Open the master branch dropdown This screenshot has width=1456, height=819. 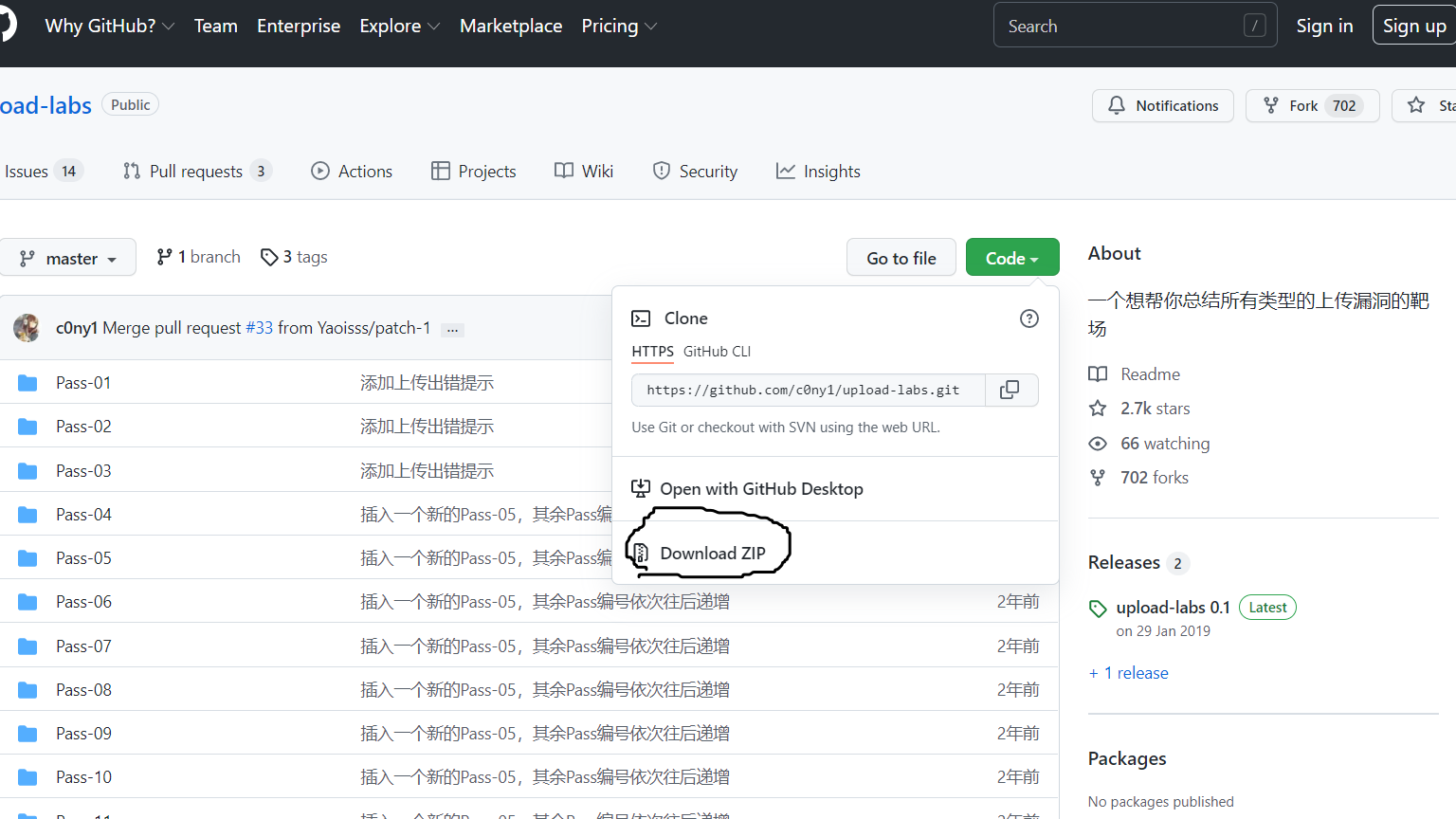(66, 258)
